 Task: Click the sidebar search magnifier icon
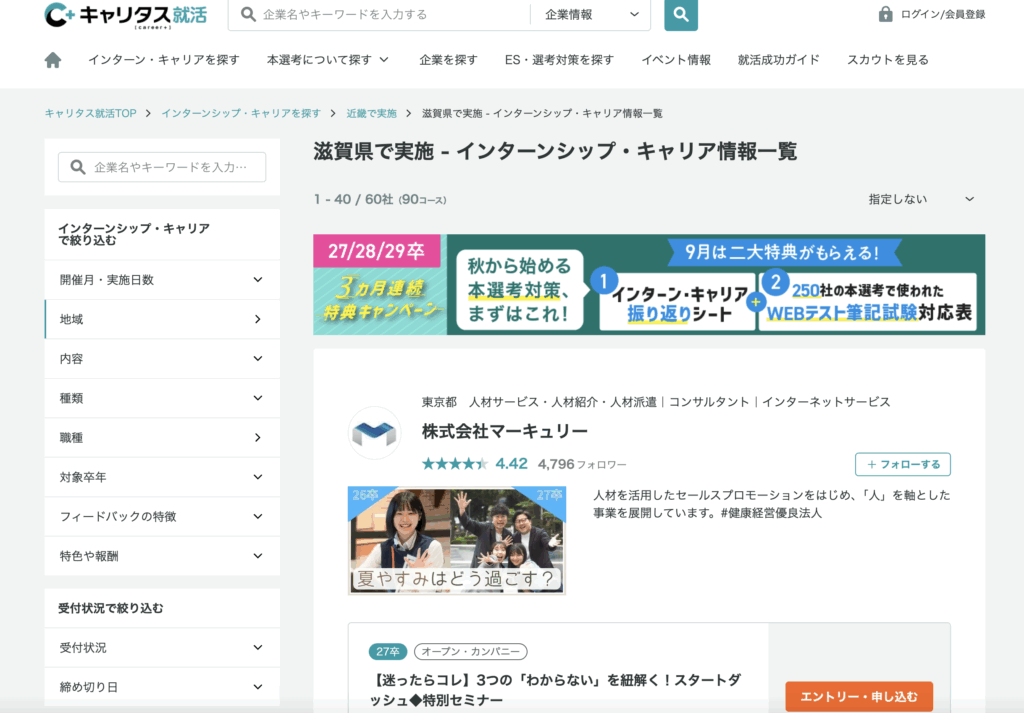pyautogui.click(x=77, y=167)
